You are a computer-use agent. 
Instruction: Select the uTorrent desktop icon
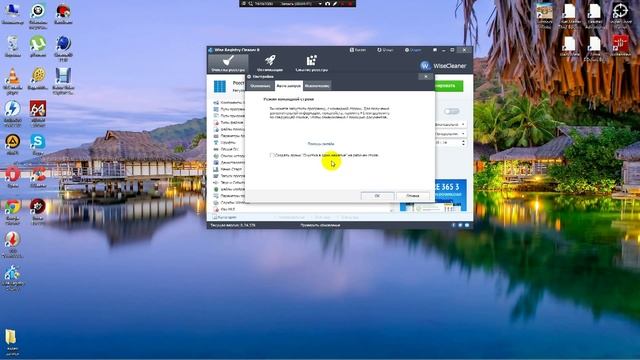coord(38,46)
